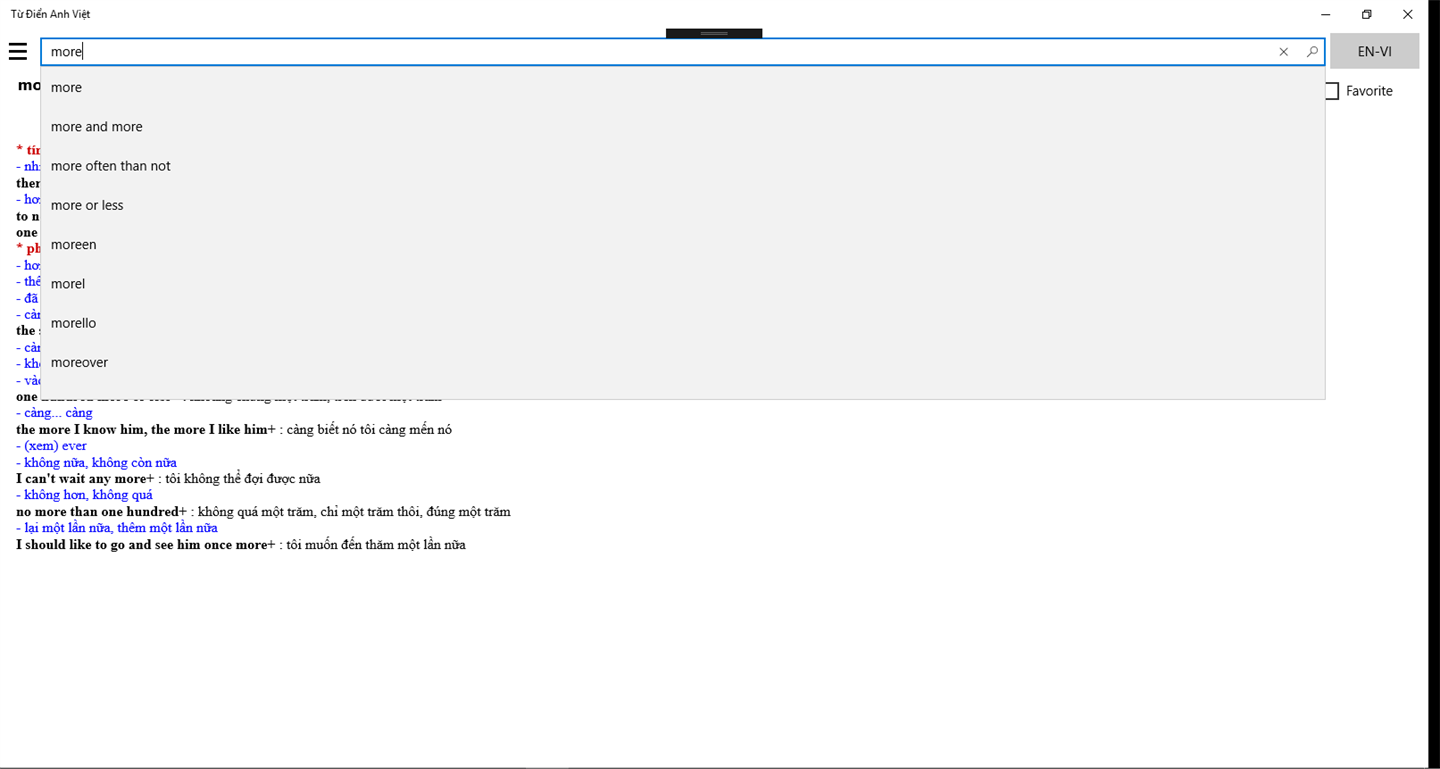Restore down the application window
This screenshot has width=1440, height=769.
tap(1367, 14)
